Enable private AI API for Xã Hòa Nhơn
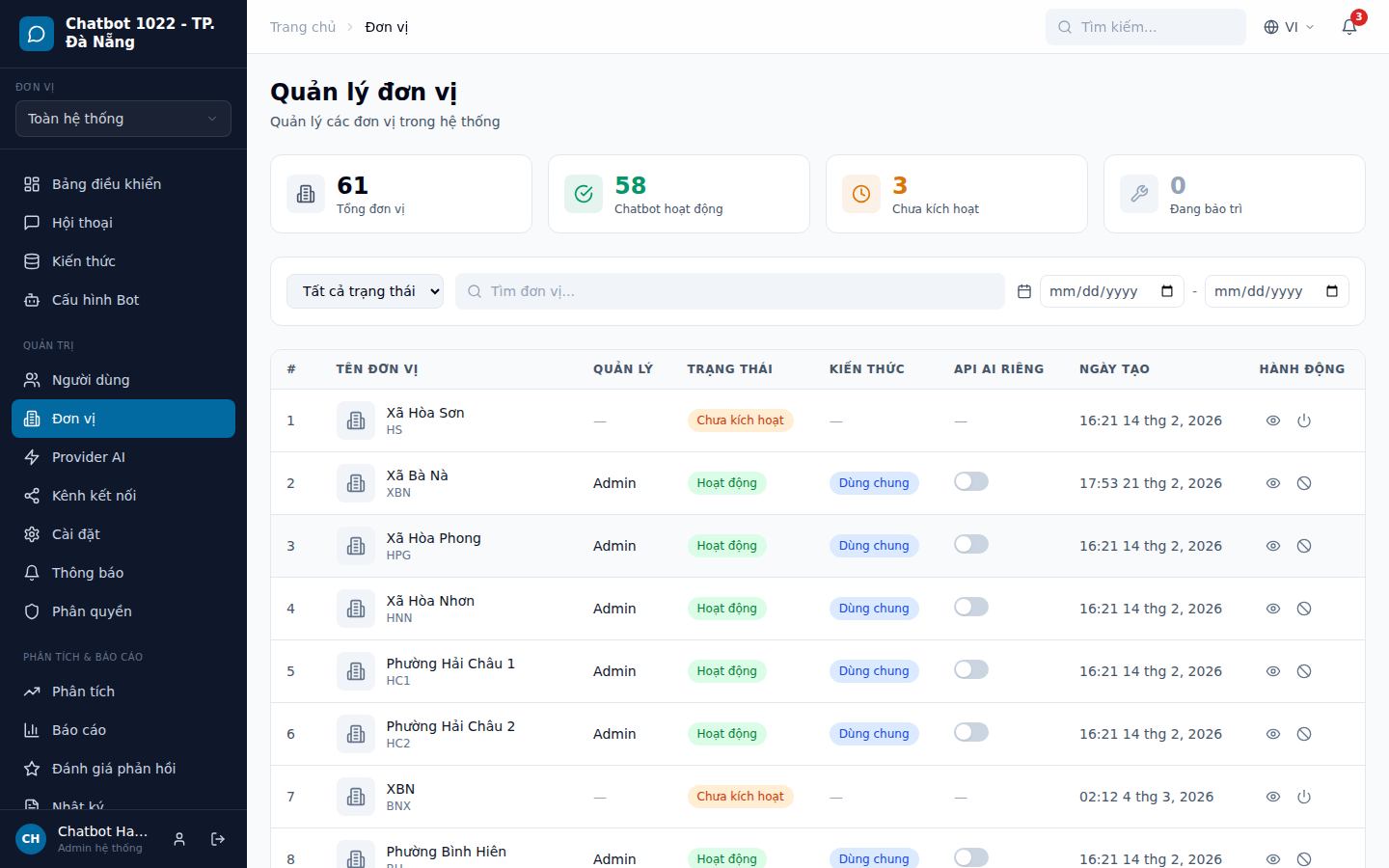This screenshot has height=868, width=1389. click(971, 608)
